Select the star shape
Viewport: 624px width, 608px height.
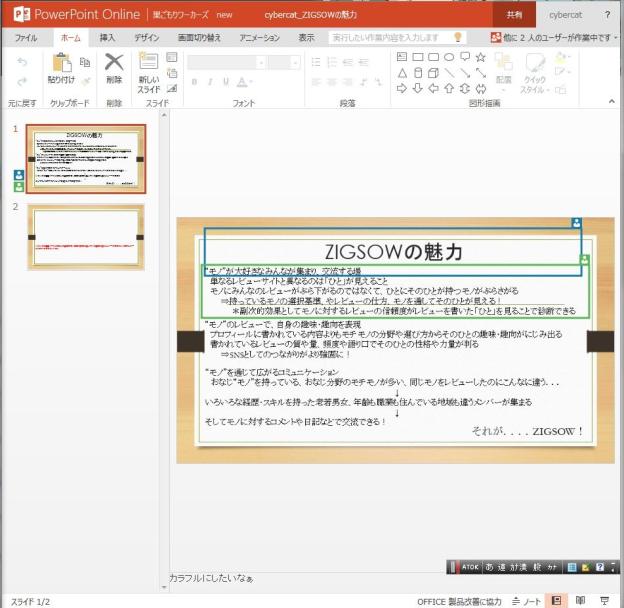pos(481,57)
